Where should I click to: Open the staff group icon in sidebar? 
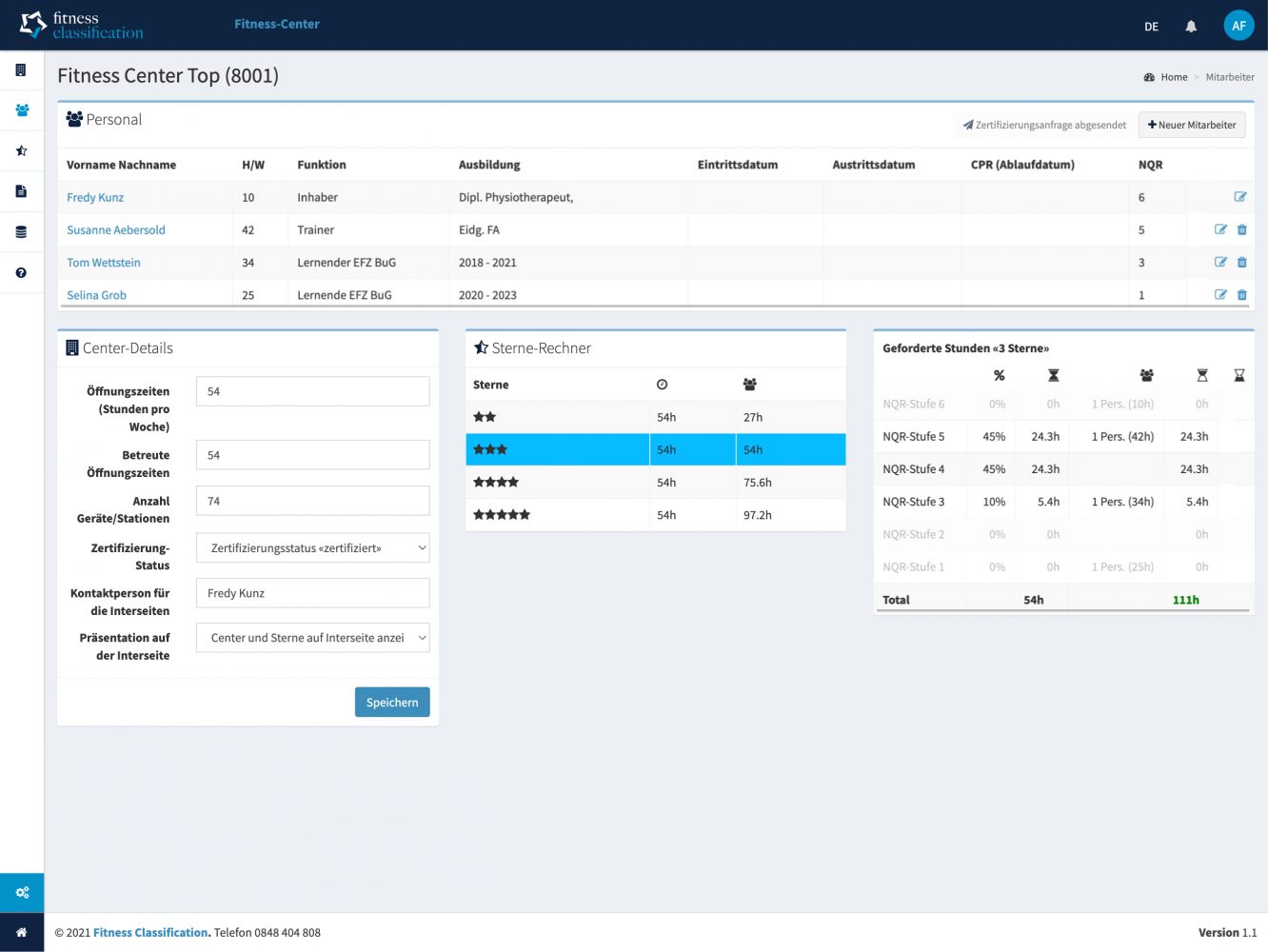22,110
